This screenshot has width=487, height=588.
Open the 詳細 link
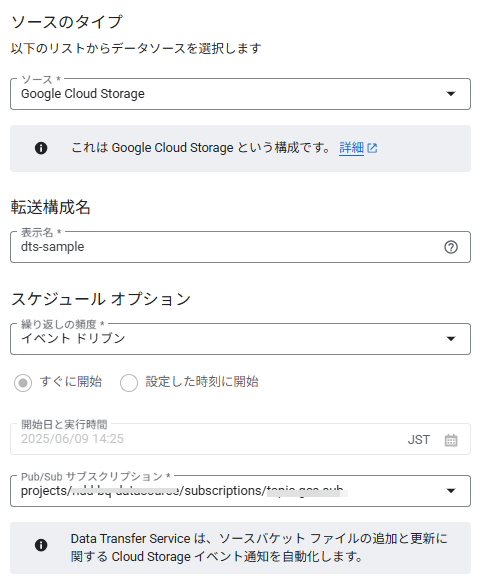click(351, 148)
